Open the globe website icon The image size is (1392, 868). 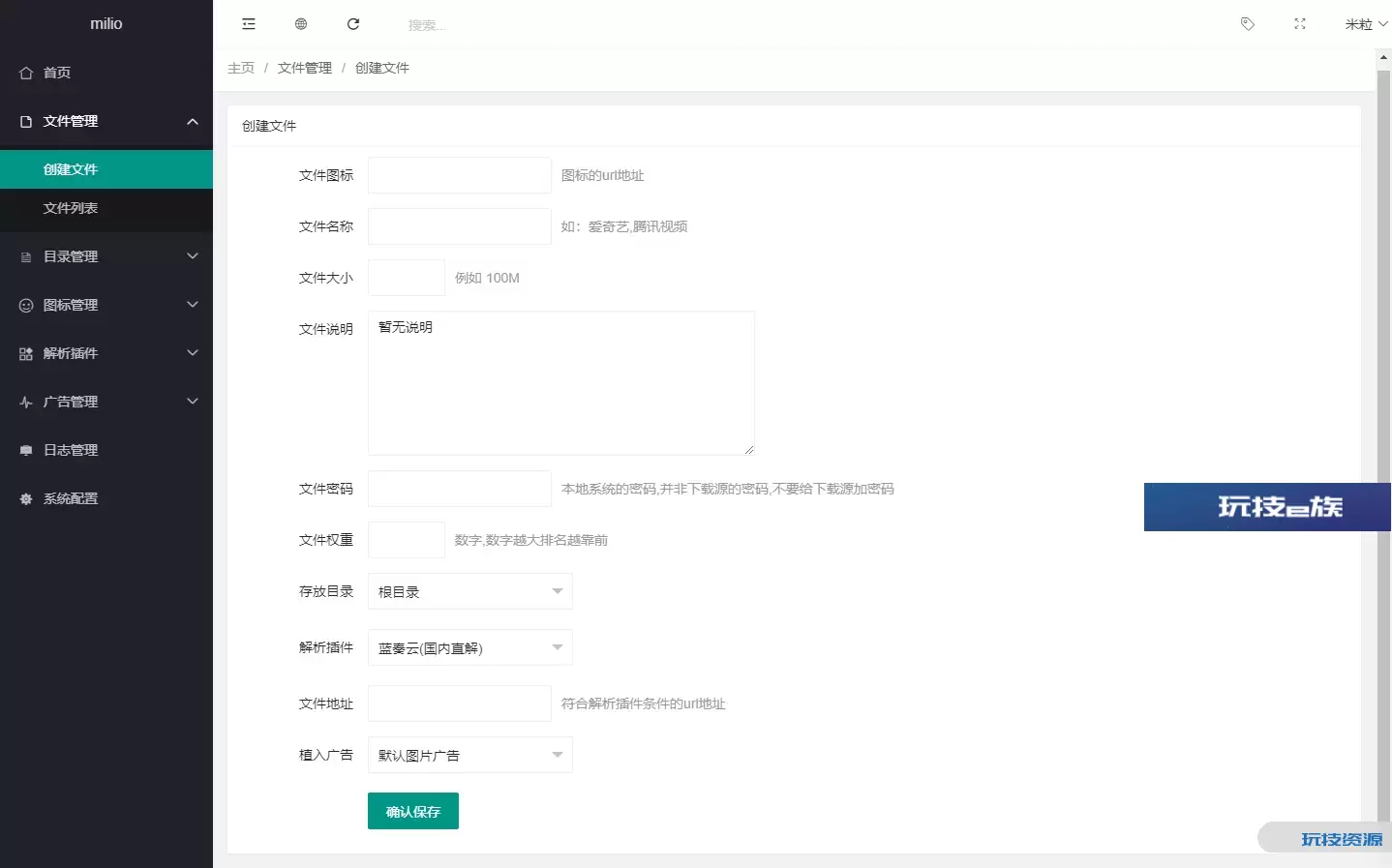point(301,24)
